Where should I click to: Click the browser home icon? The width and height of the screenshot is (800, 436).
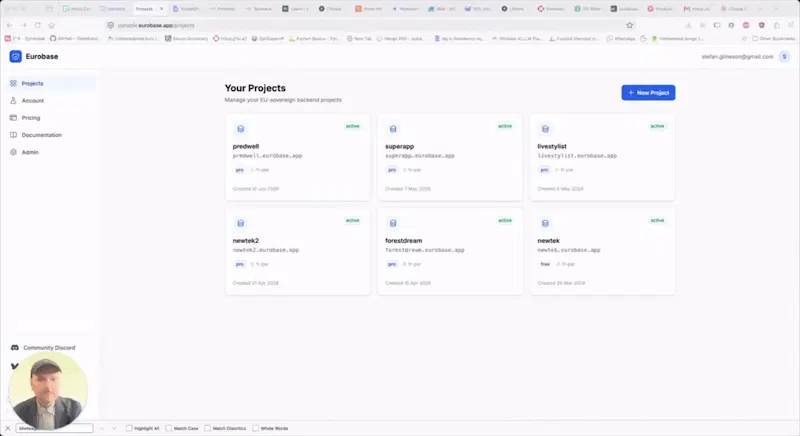52,25
